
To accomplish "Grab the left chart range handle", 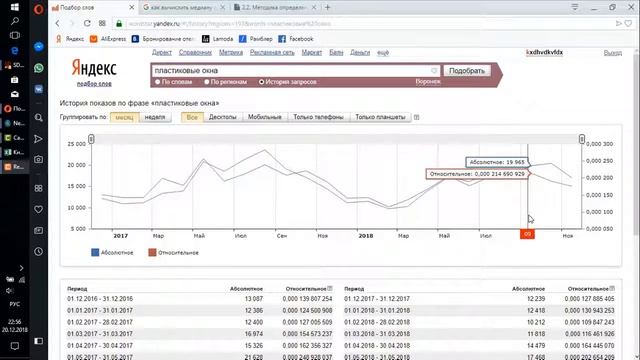I will tap(91, 139).
